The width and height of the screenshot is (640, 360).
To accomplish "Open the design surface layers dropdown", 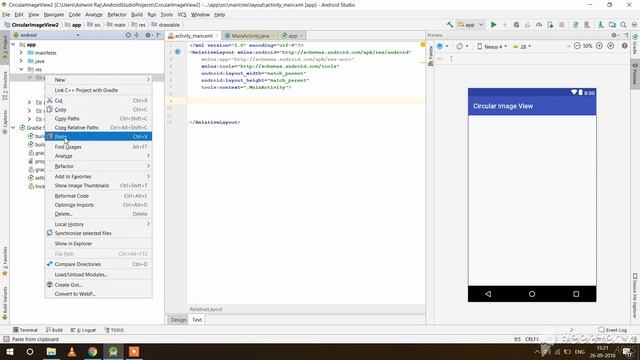I will pyautogui.click(x=442, y=47).
